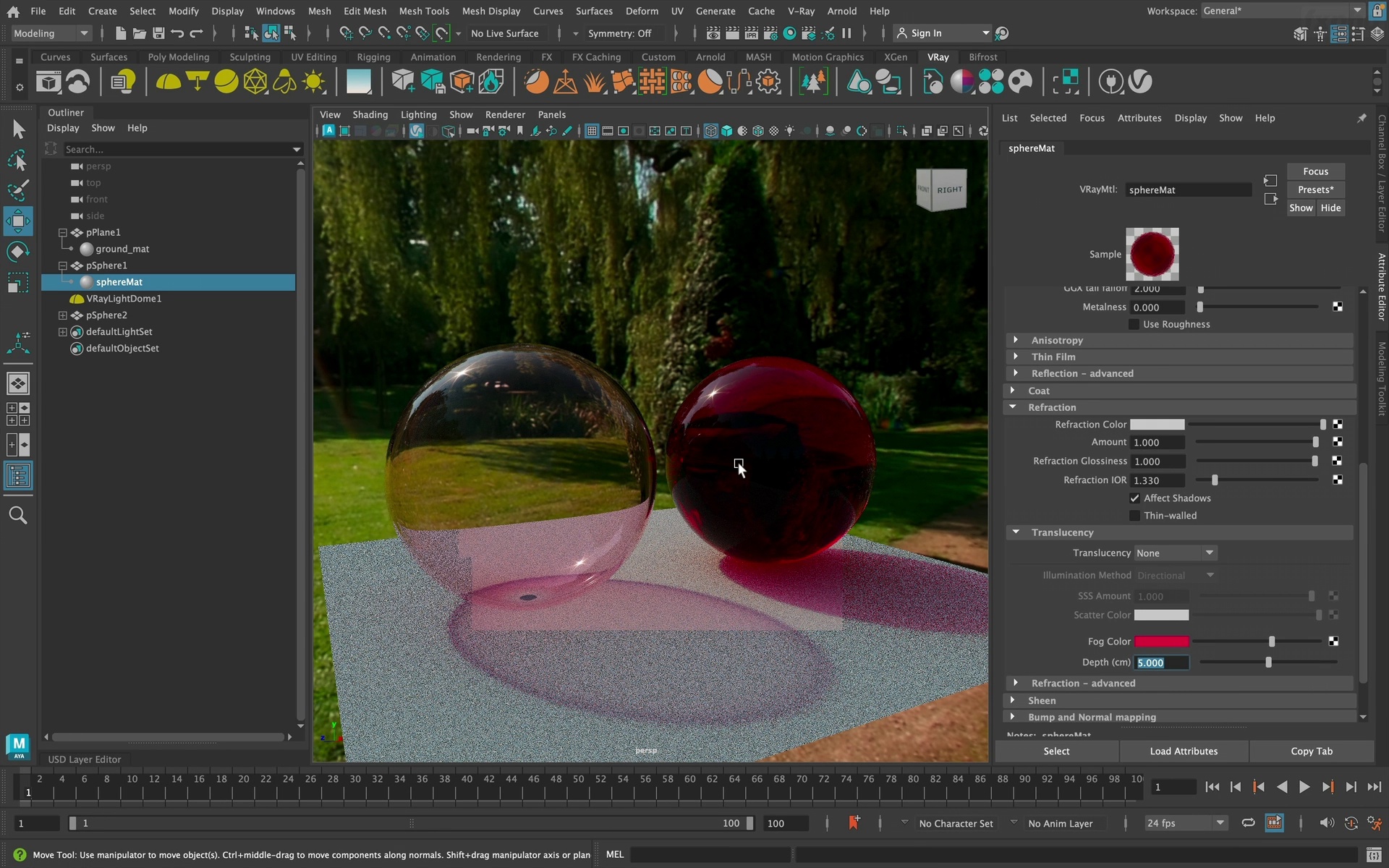Viewport: 1389px width, 868px height.
Task: Open scene with folder icon
Action: tap(140, 33)
